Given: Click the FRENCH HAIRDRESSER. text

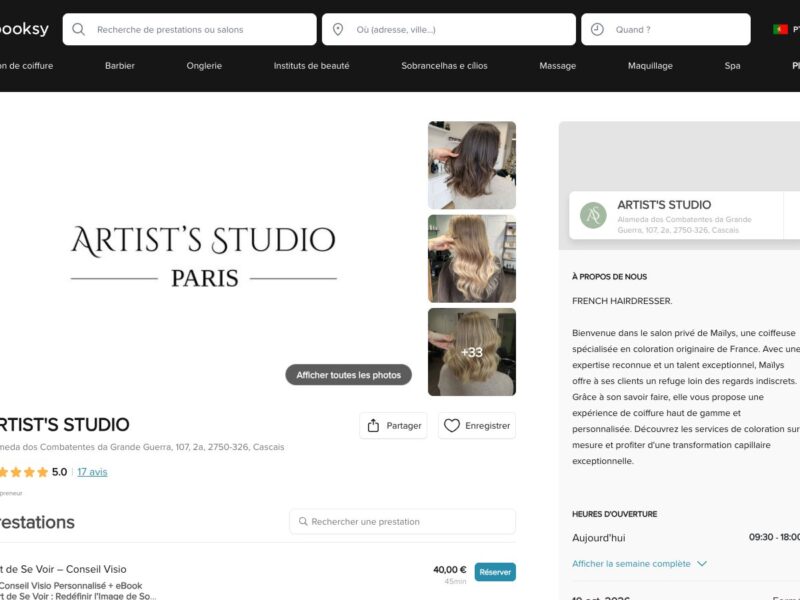Looking at the screenshot, I should pos(622,301).
